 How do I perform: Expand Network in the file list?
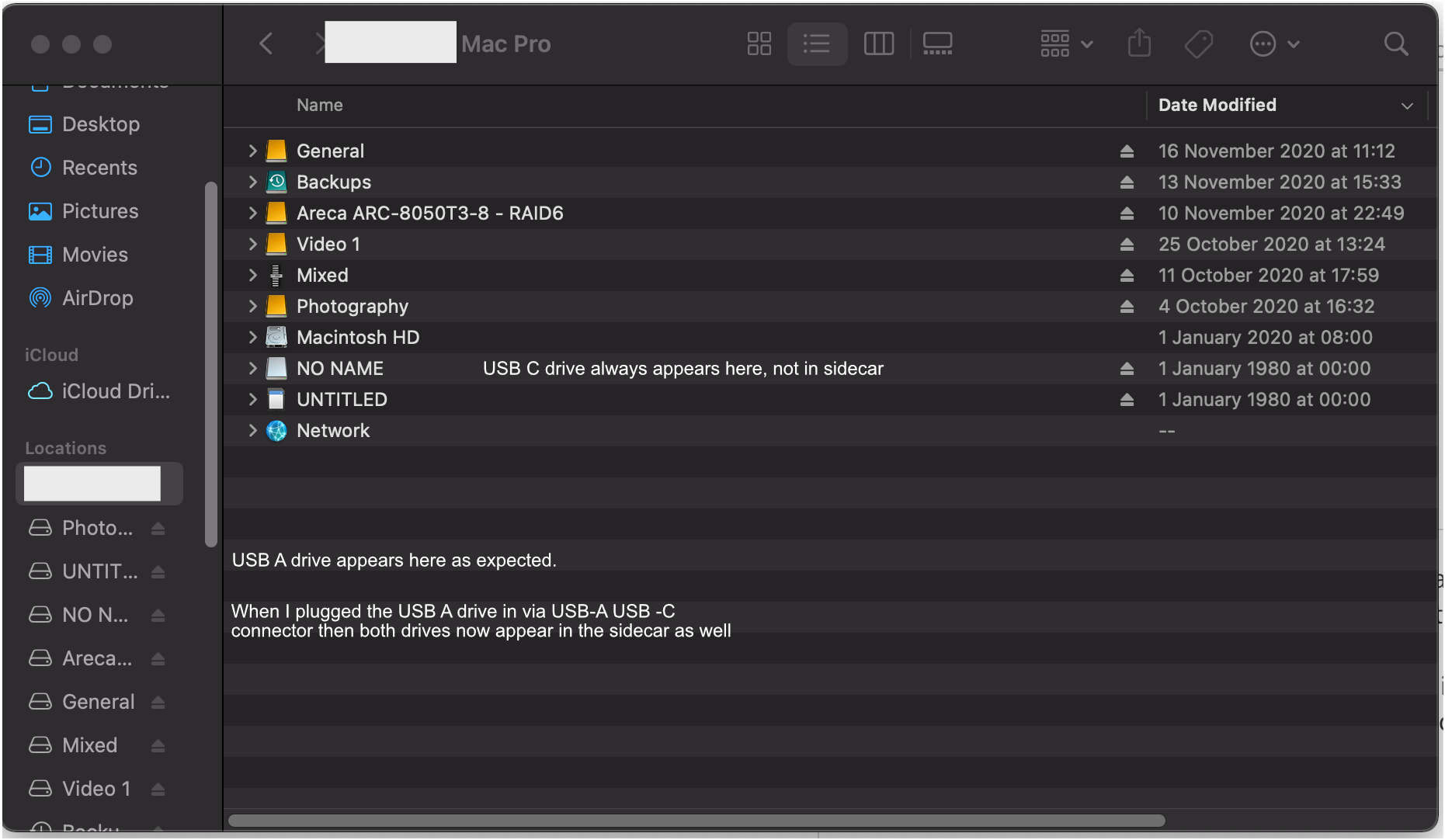pos(252,430)
